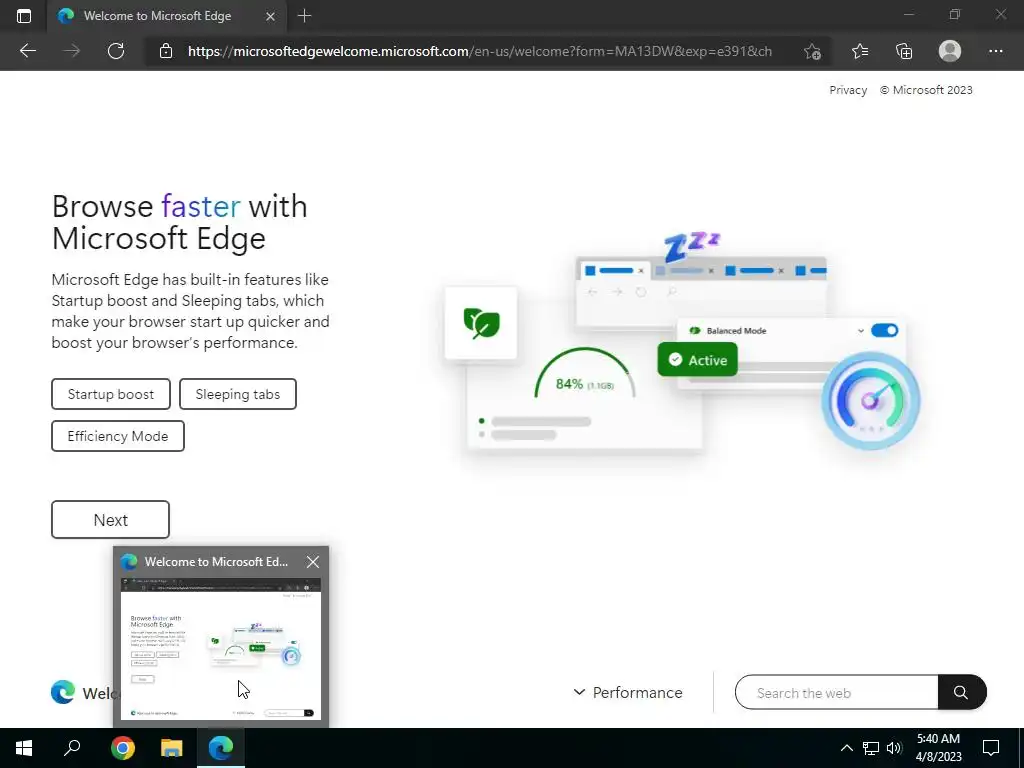The height and width of the screenshot is (768, 1024).
Task: Minimize the Edge browser window
Action: click(908, 15)
